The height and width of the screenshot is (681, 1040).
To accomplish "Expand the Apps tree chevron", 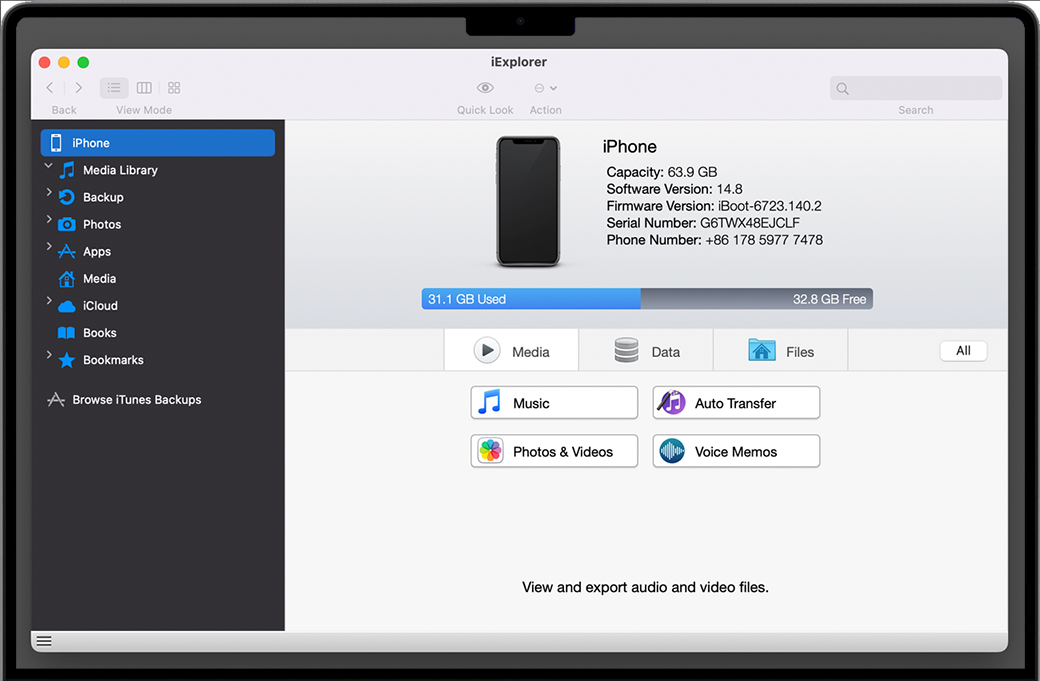I will 48,246.
